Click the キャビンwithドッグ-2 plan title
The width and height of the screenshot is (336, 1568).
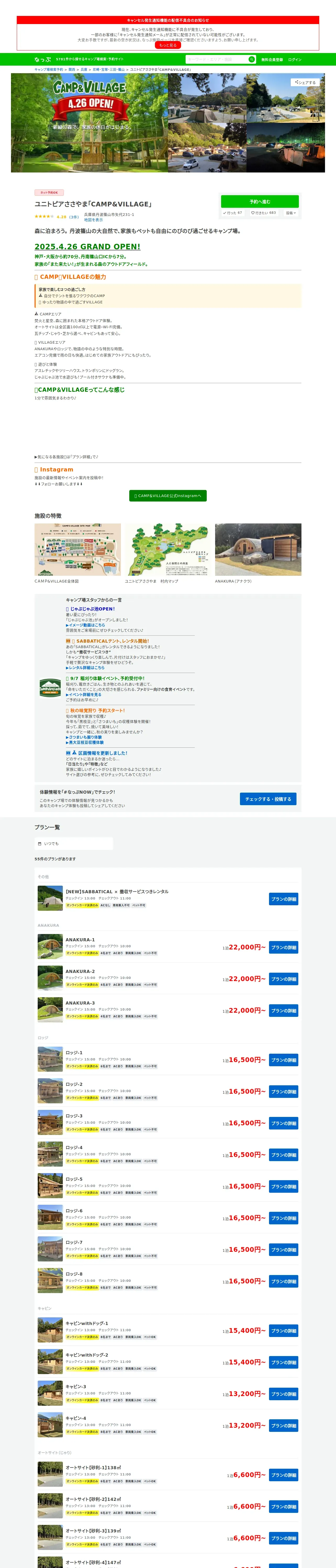tap(87, 1355)
